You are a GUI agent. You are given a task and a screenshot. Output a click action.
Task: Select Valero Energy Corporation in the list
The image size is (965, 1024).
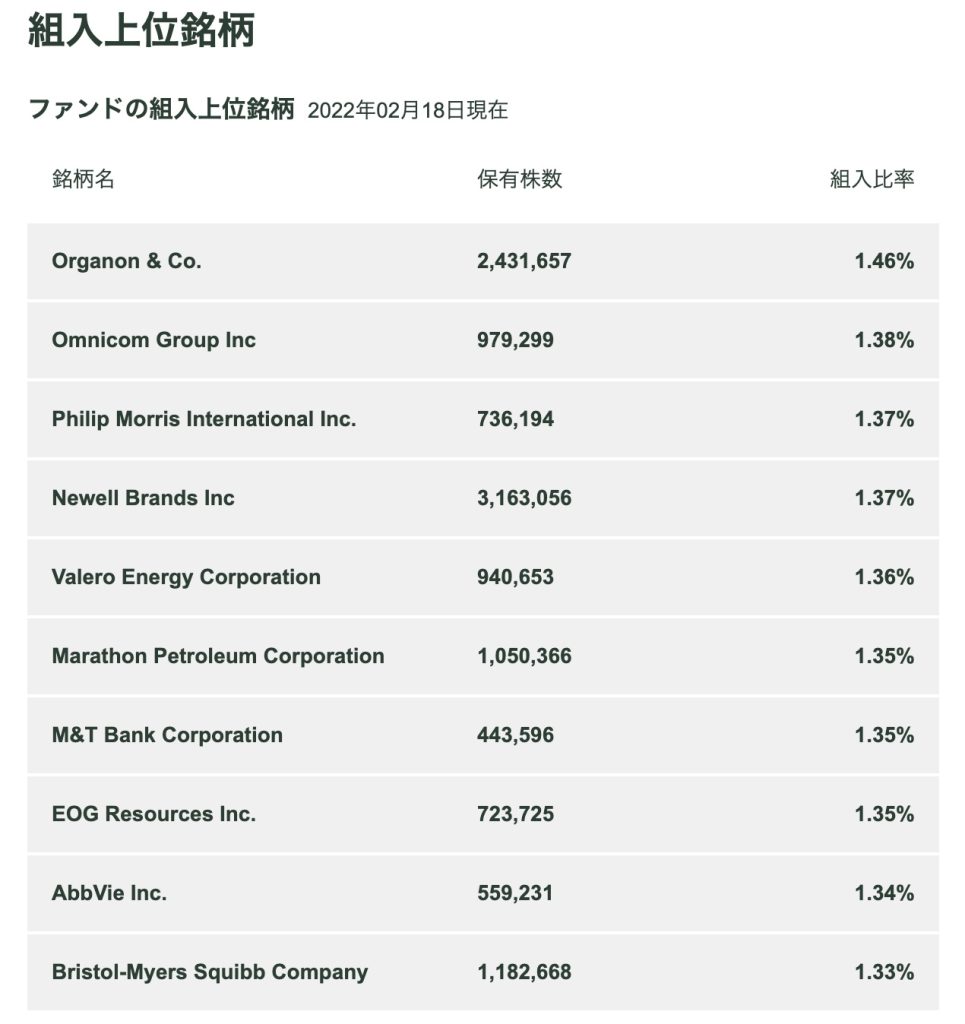point(186,577)
